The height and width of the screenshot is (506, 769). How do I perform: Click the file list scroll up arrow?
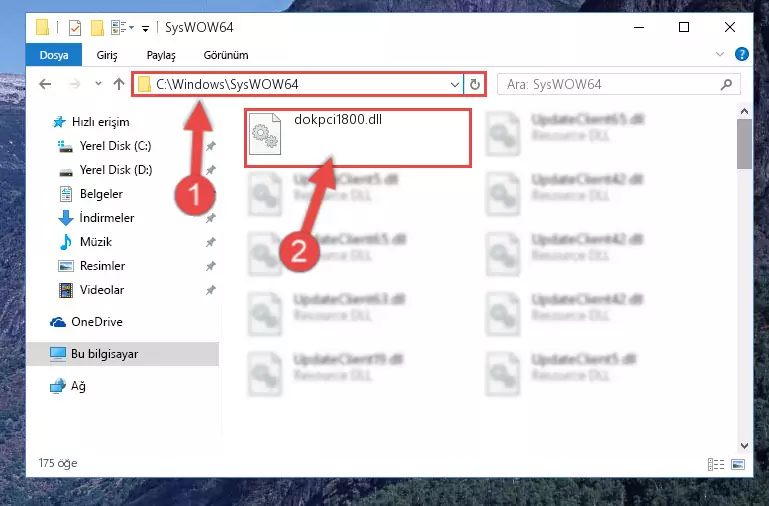(744, 111)
